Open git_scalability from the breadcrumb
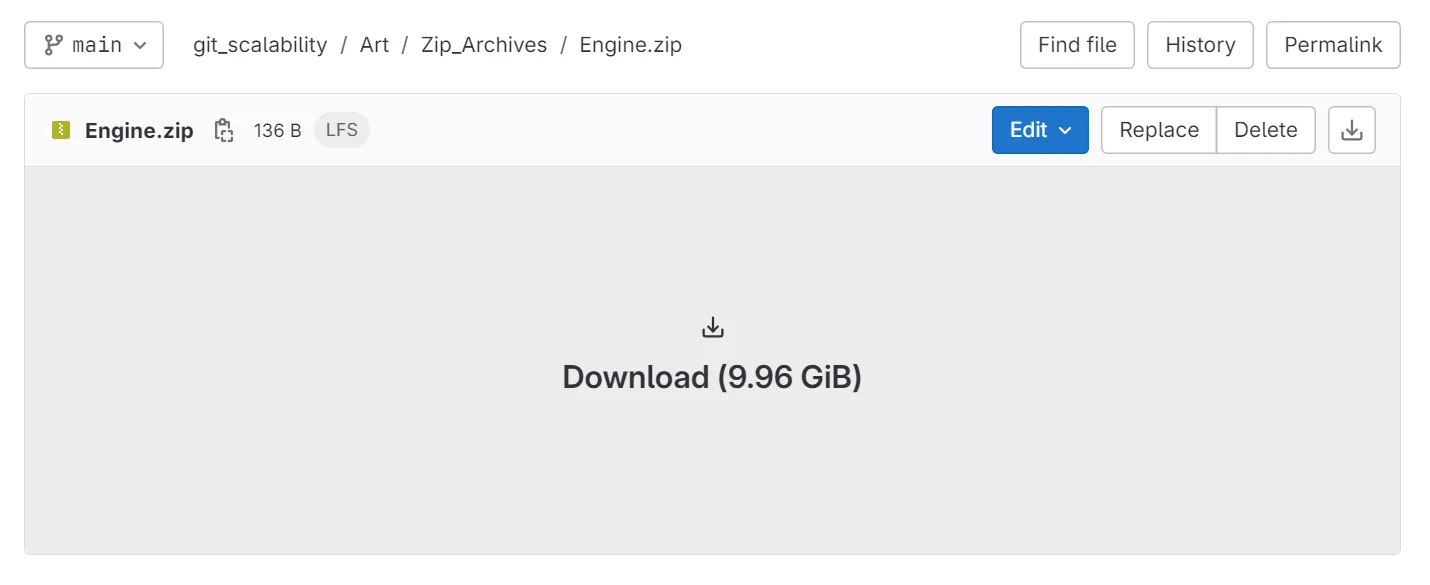Image resolution: width=1430 pixels, height=585 pixels. [x=259, y=44]
